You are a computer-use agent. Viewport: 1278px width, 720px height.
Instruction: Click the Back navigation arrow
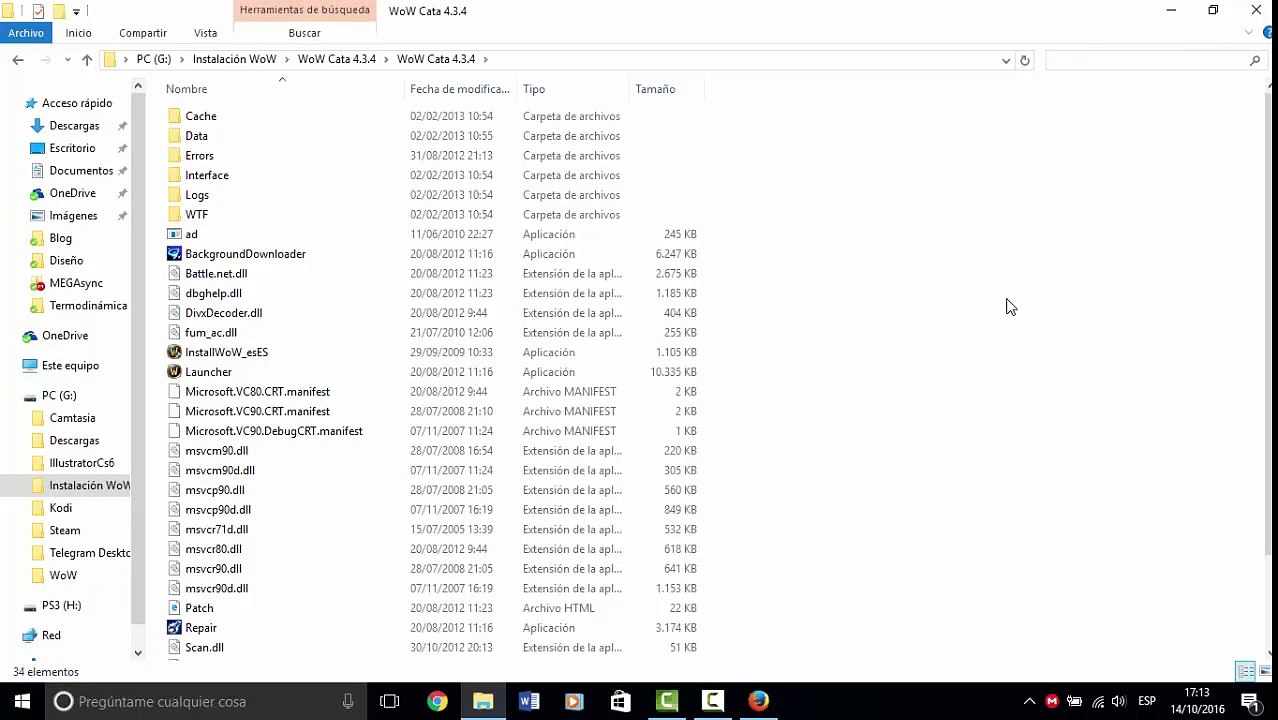coord(18,60)
